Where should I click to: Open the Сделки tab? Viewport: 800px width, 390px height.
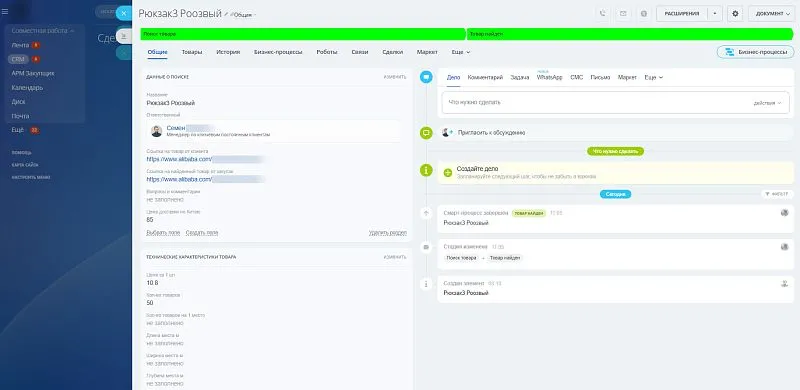tap(392, 52)
